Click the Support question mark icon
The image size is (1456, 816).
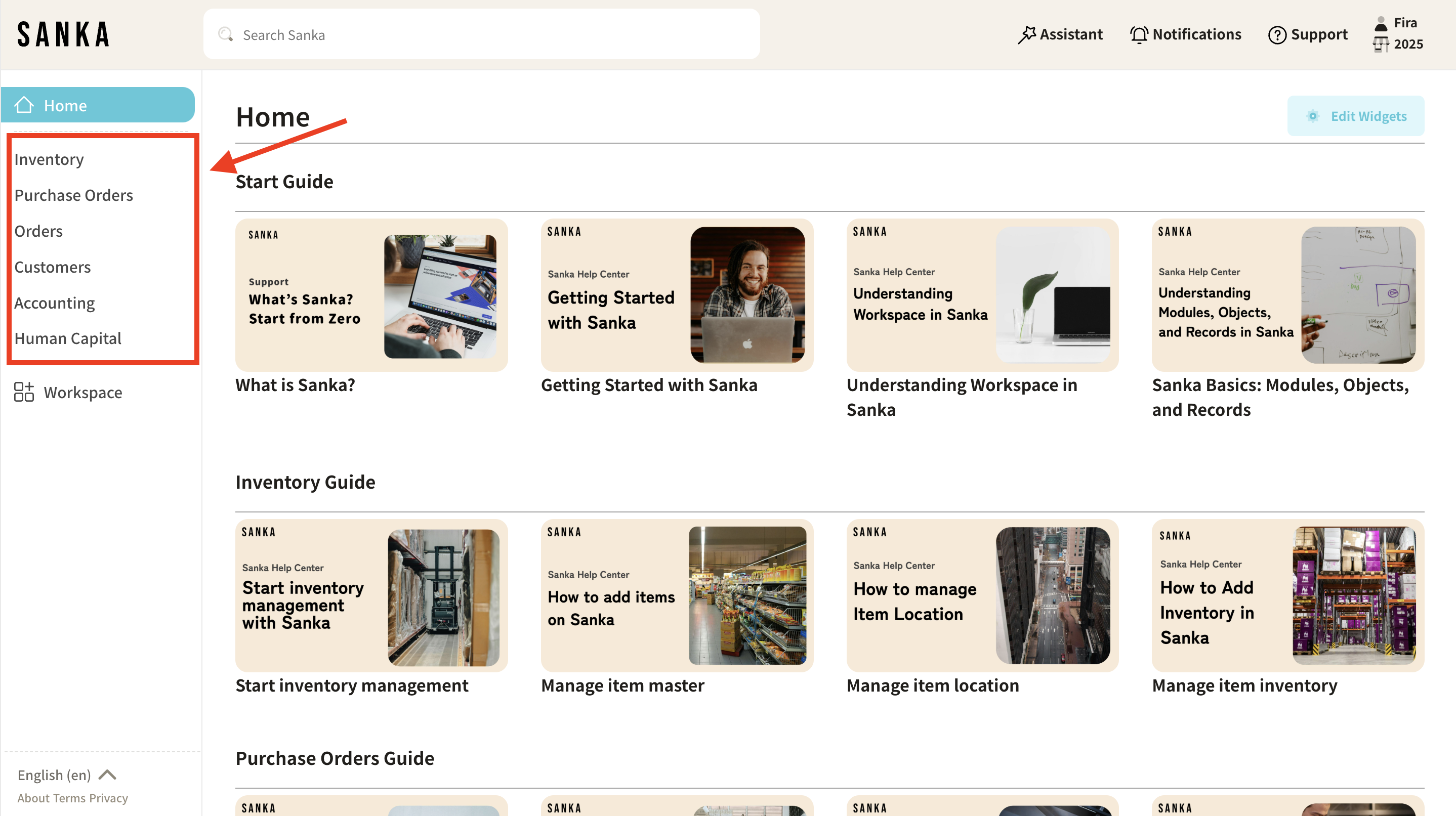pos(1277,35)
